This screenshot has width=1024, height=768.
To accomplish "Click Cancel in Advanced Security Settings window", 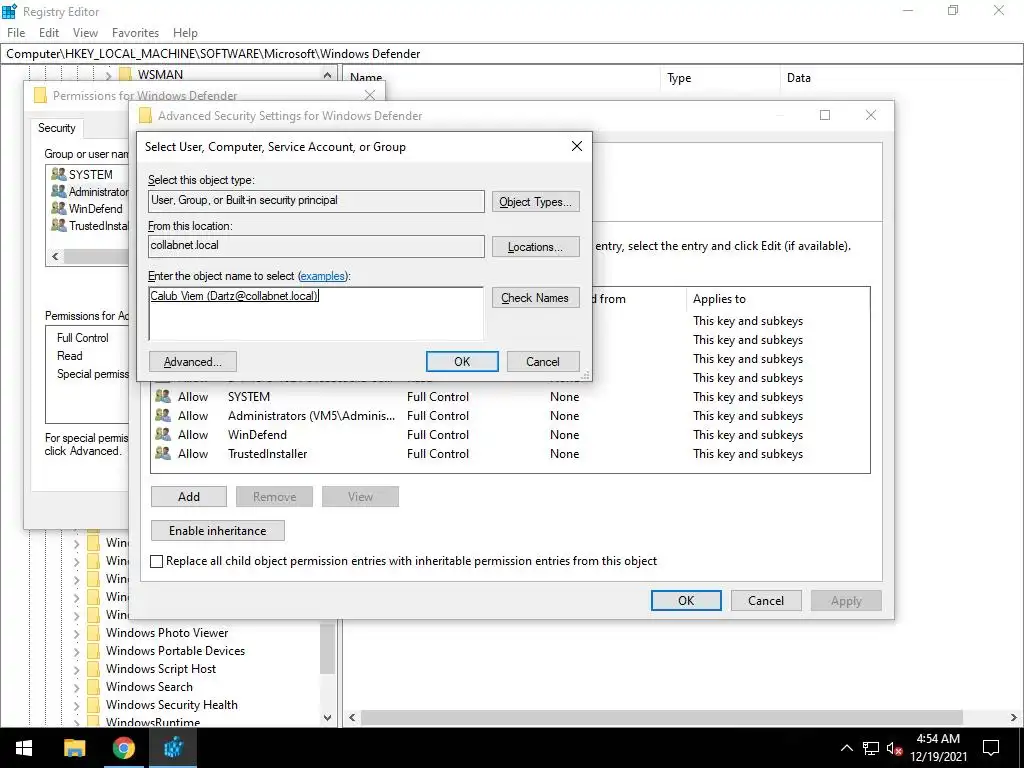I will tap(766, 601).
